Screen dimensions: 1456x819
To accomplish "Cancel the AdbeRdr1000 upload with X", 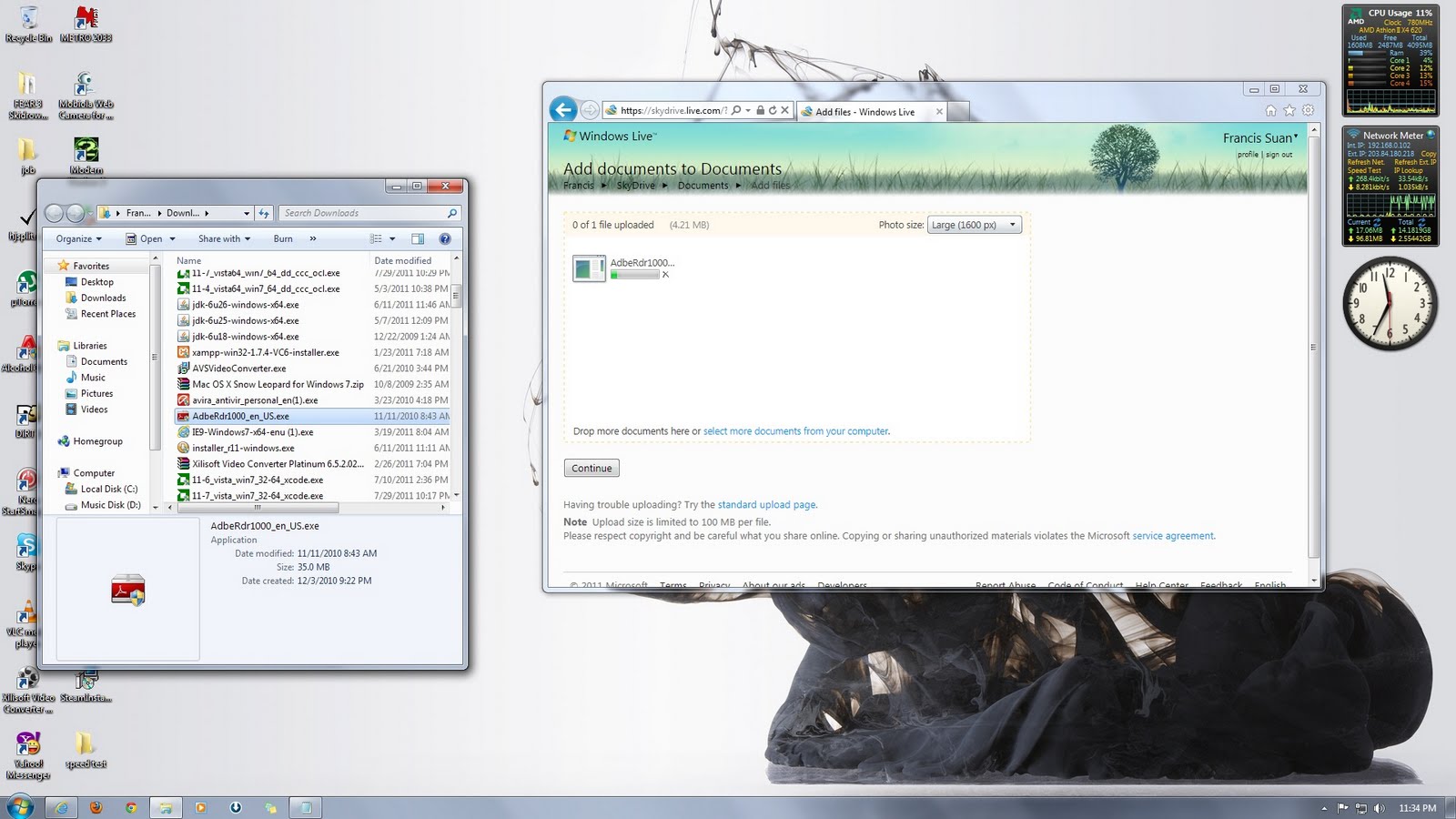I will coord(665,274).
